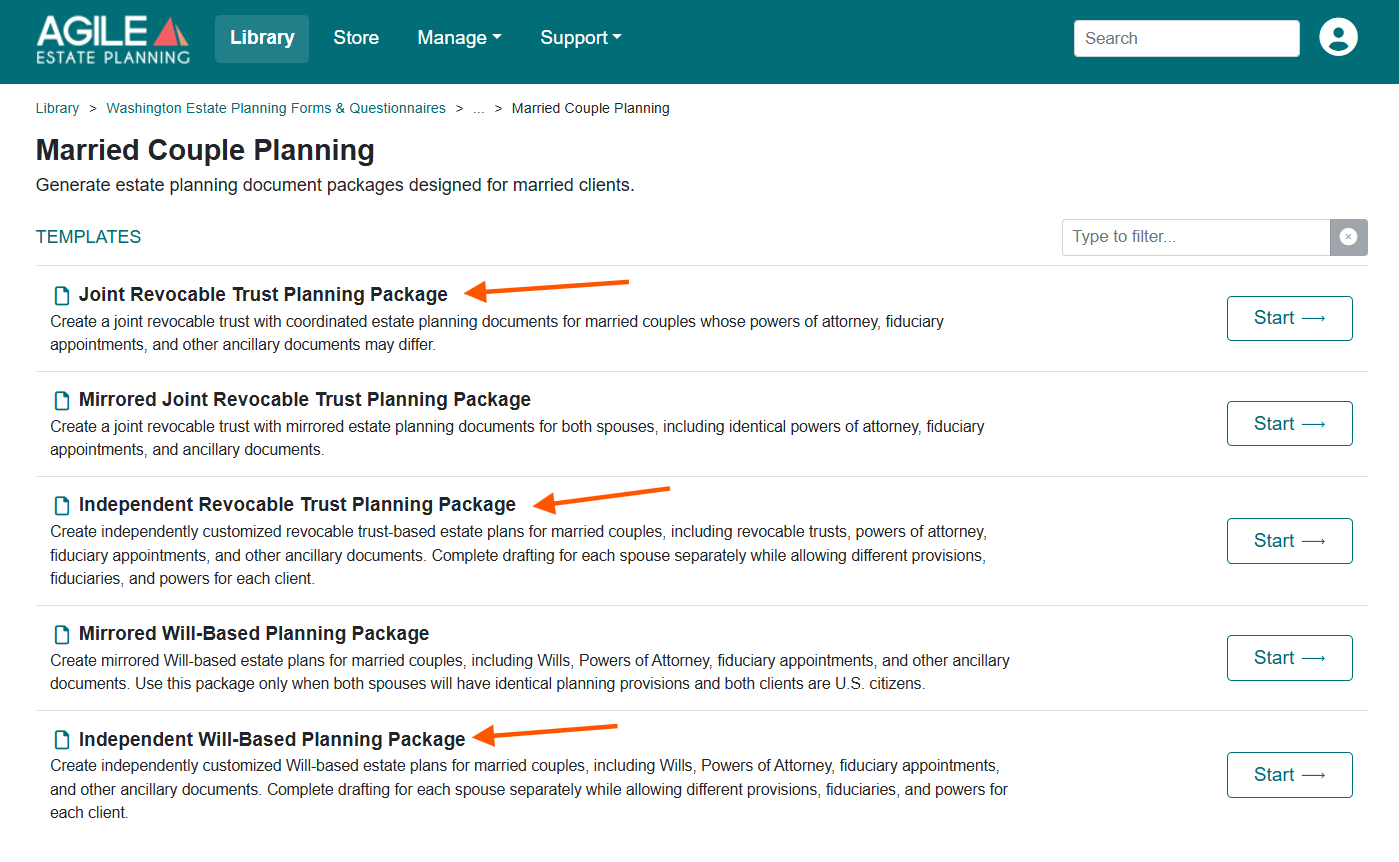Start the Joint Revocable Trust Planning Package
This screenshot has height=862, width=1399.
pos(1289,318)
